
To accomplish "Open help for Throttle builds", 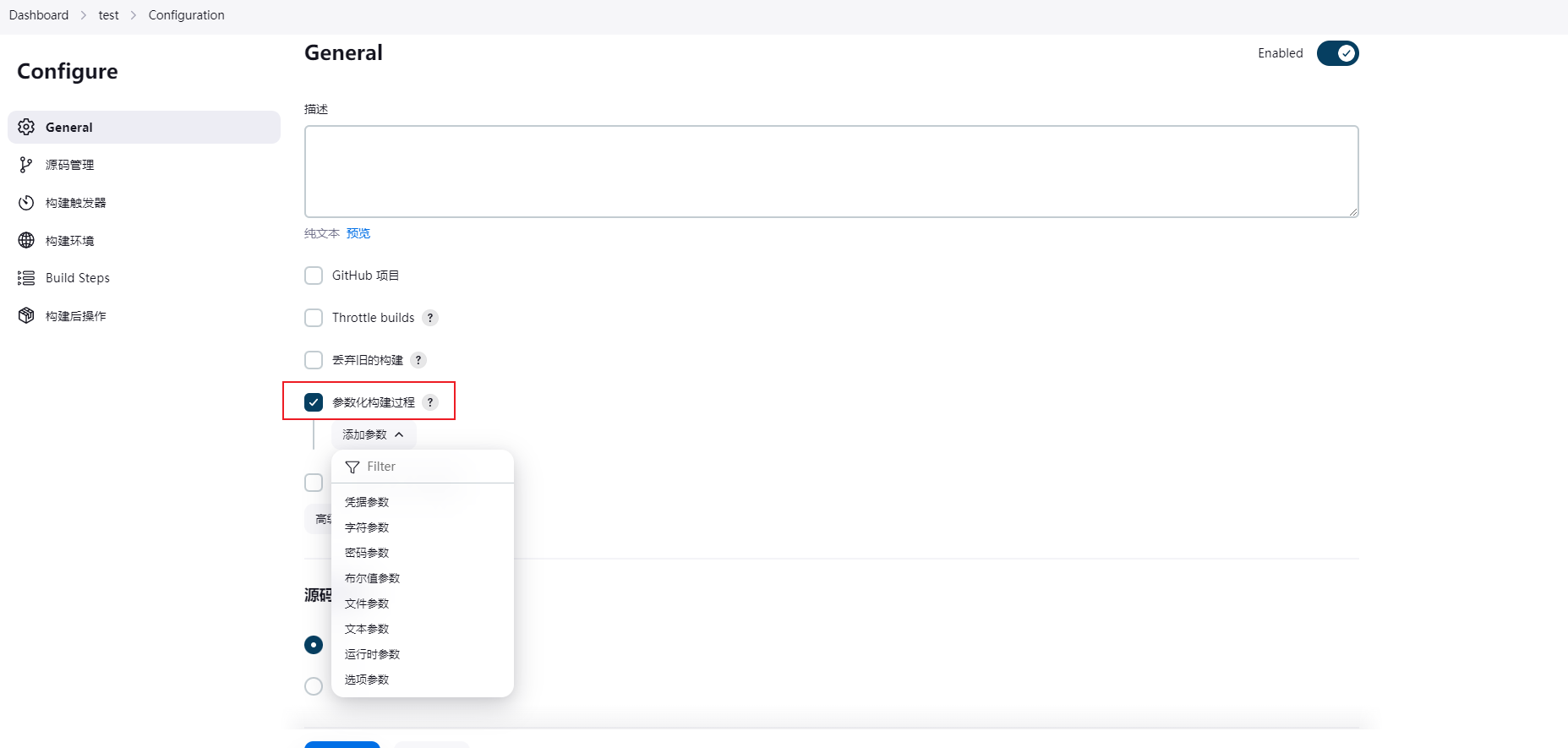I will pyautogui.click(x=430, y=318).
